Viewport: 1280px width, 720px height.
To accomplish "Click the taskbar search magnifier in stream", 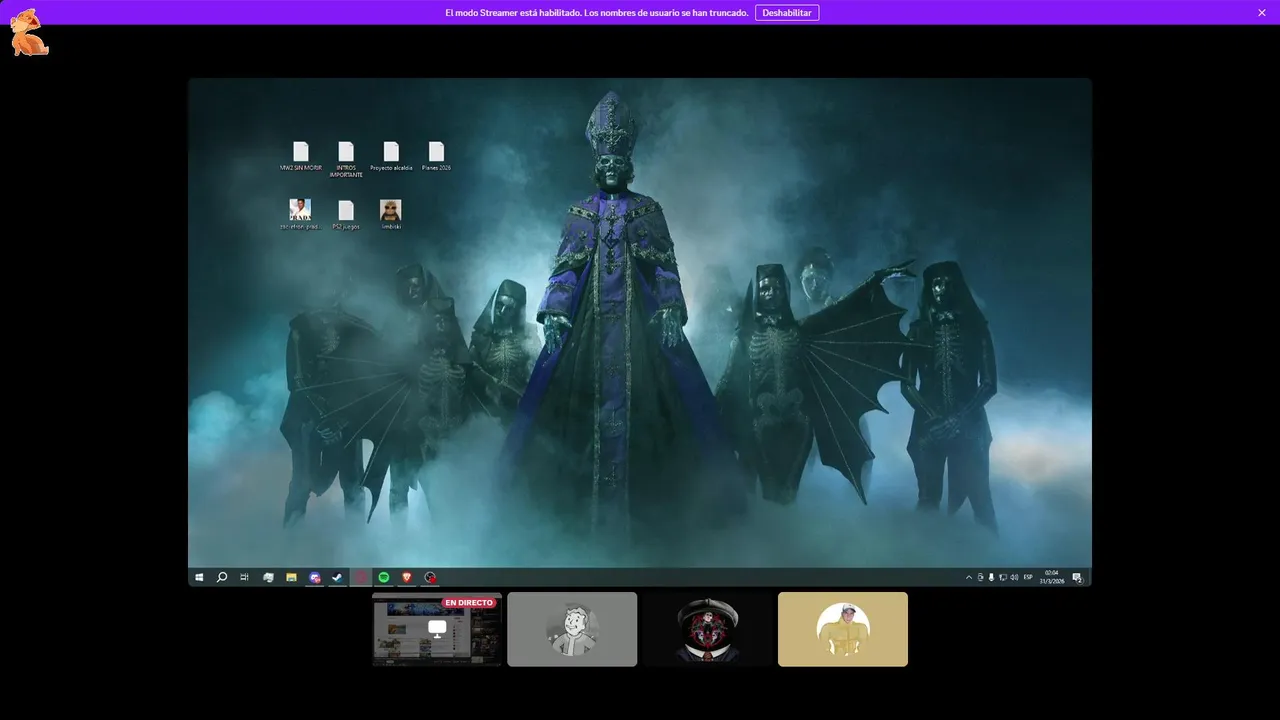I will 222,577.
